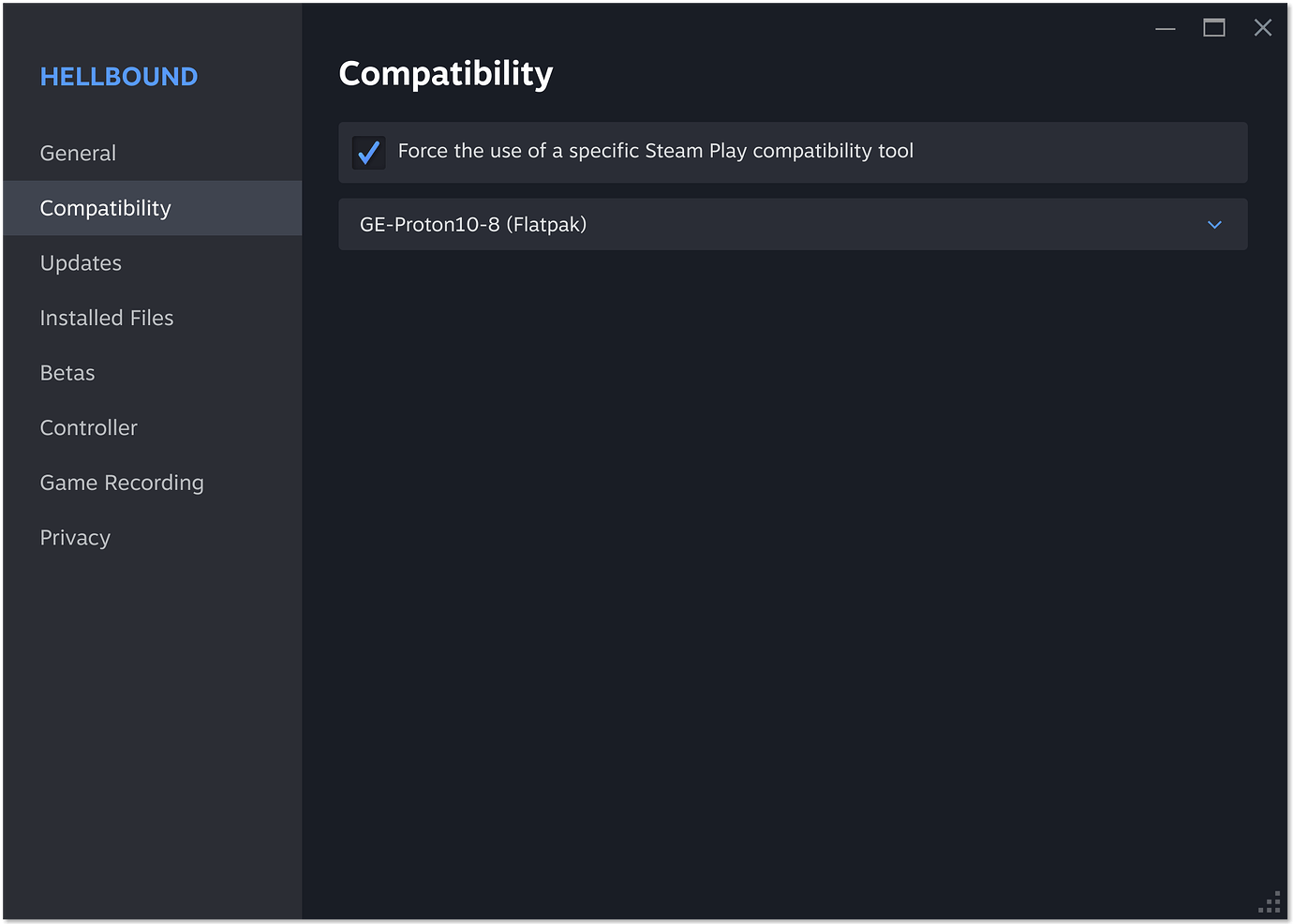Select the Privacy section
1293x924 pixels.
click(x=75, y=537)
